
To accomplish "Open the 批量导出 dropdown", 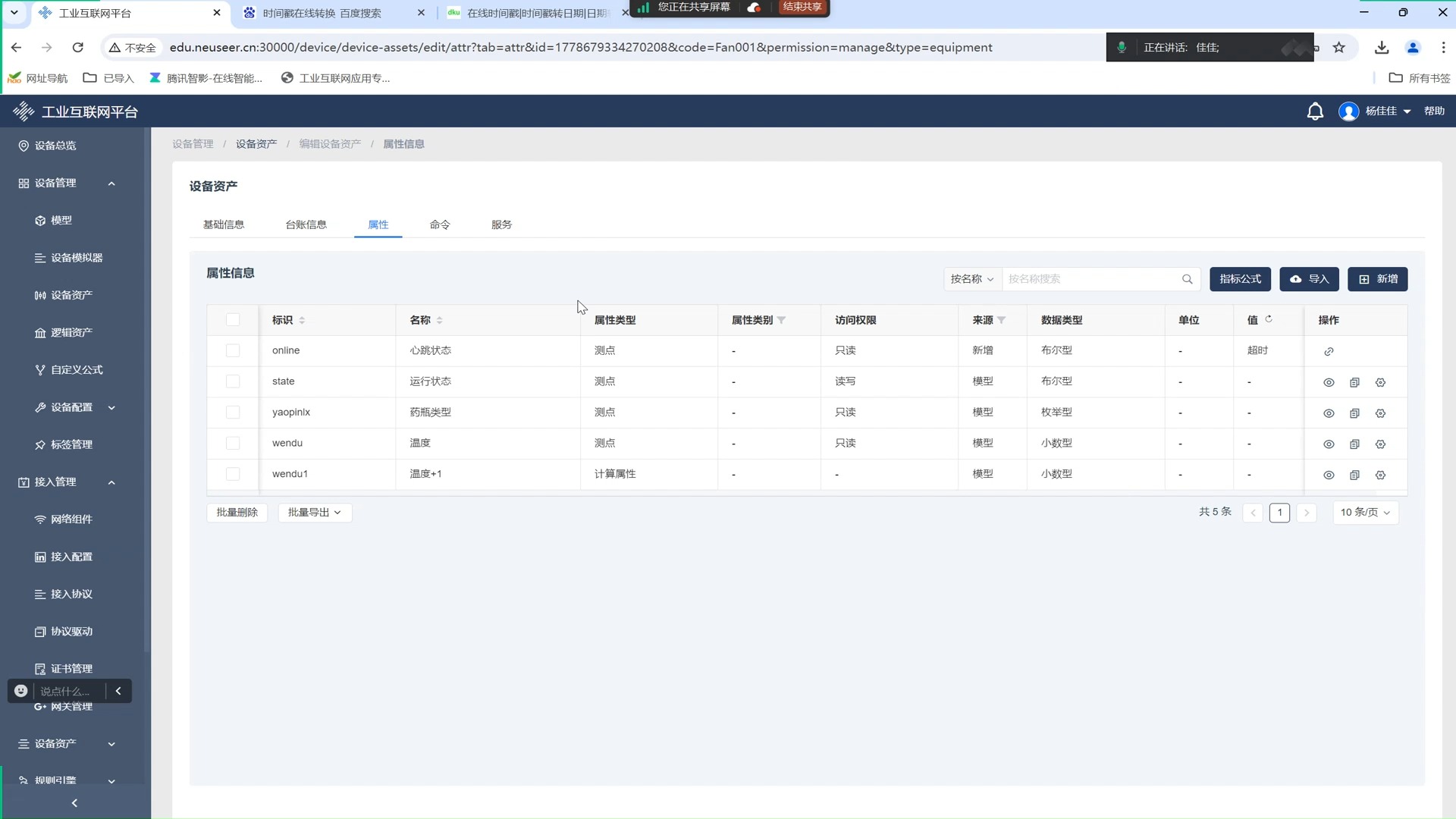I will 314,513.
